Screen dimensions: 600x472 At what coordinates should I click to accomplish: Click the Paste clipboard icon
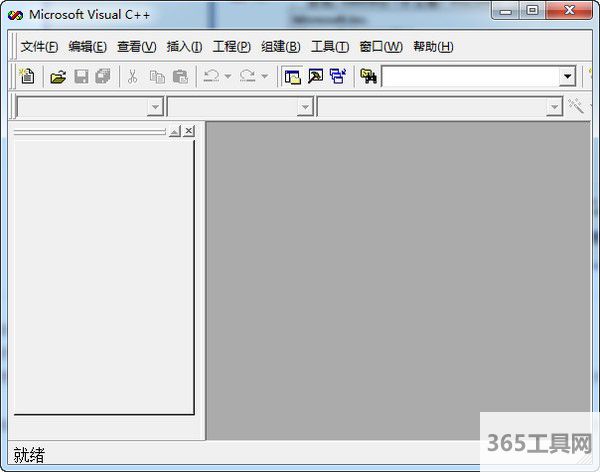[180, 77]
